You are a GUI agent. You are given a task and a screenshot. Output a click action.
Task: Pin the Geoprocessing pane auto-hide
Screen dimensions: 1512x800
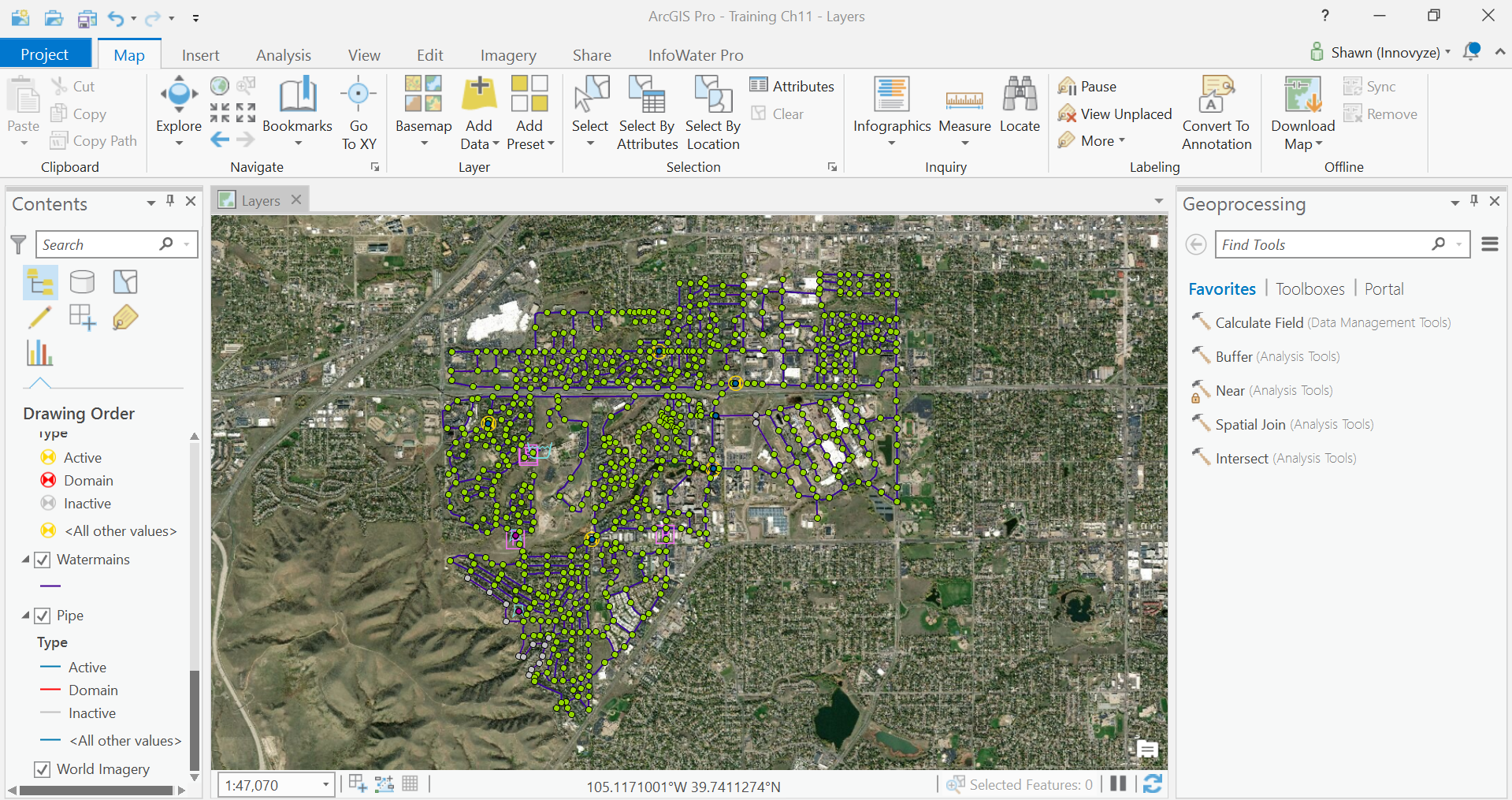coord(1474,202)
